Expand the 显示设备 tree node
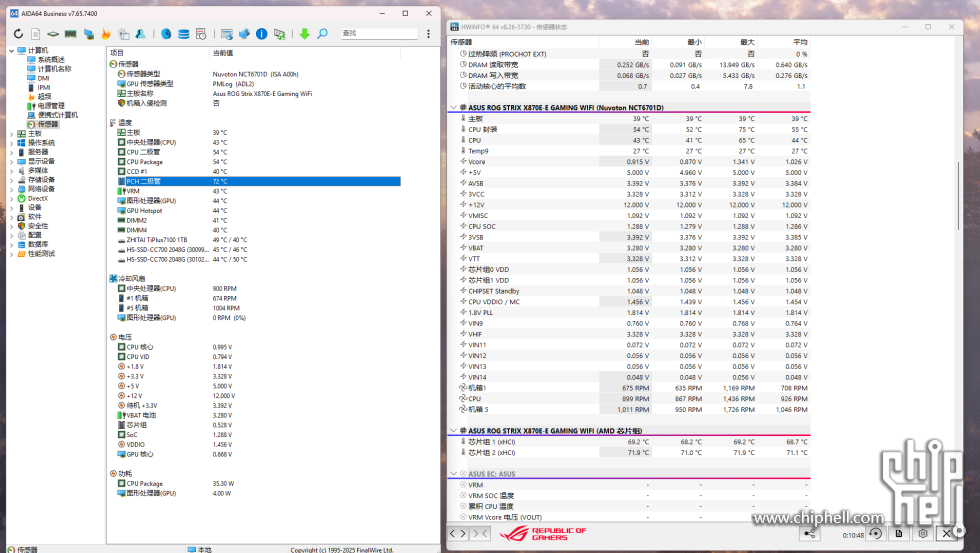 click(x=11, y=161)
